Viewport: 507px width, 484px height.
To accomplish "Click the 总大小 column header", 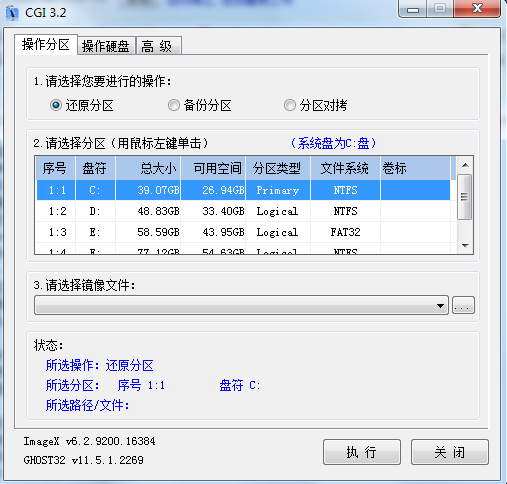I will pyautogui.click(x=148, y=168).
